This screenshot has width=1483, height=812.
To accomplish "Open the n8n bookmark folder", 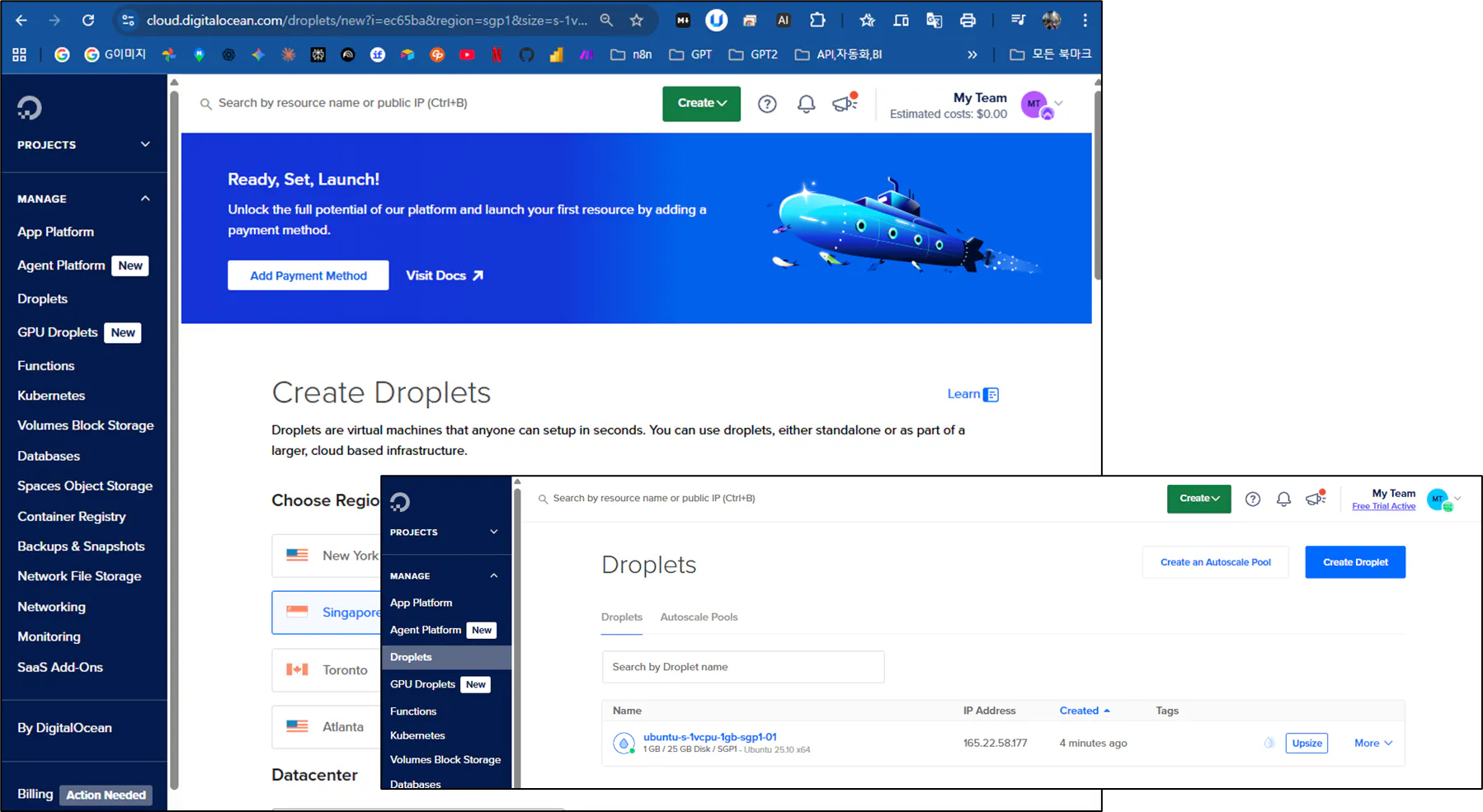I will point(631,54).
